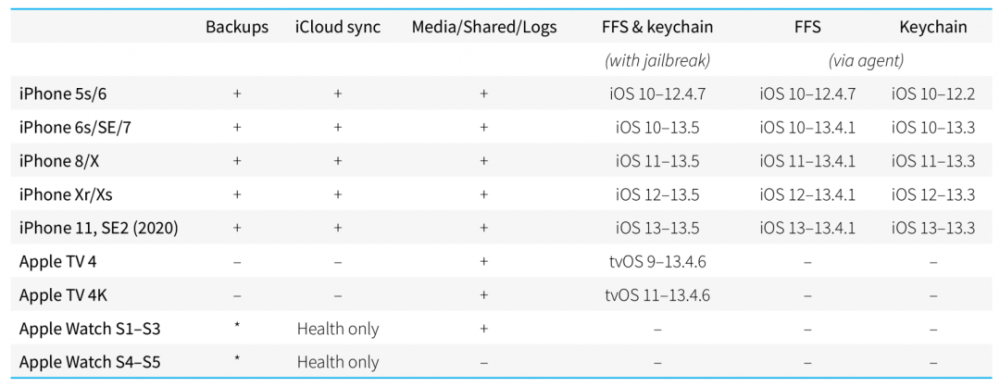Click the Media/Shared/Logs header

pos(484,27)
